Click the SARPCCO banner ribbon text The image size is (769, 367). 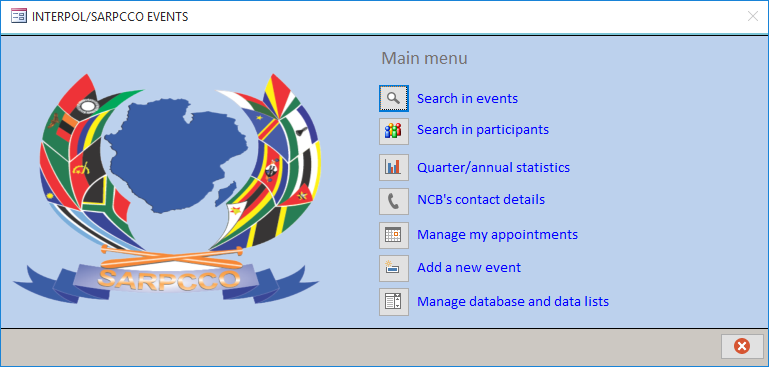point(167,279)
